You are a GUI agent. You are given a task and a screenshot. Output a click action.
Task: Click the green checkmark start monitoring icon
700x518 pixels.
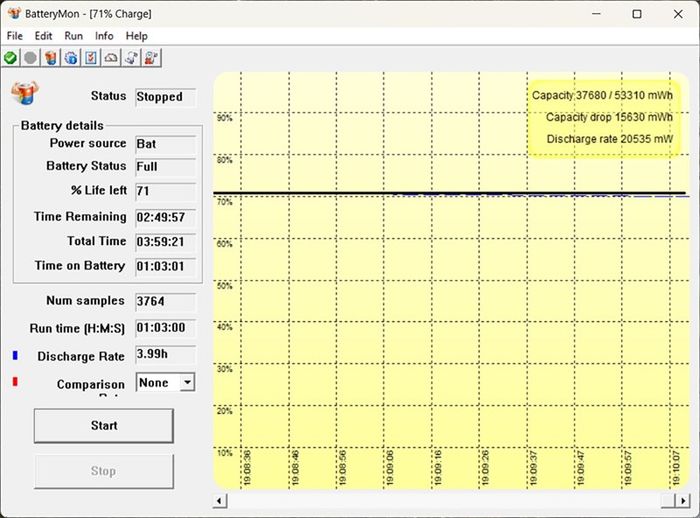click(10, 58)
